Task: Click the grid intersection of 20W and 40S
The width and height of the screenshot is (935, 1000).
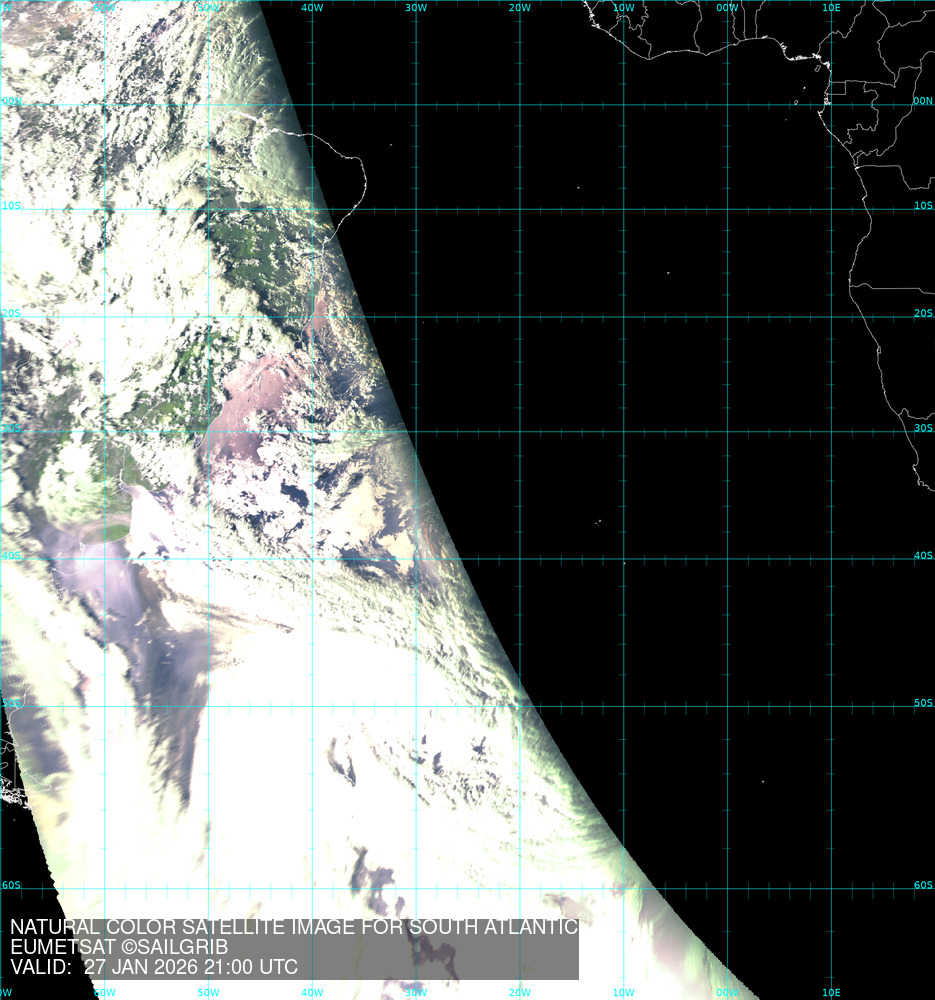Action: (x=520, y=558)
